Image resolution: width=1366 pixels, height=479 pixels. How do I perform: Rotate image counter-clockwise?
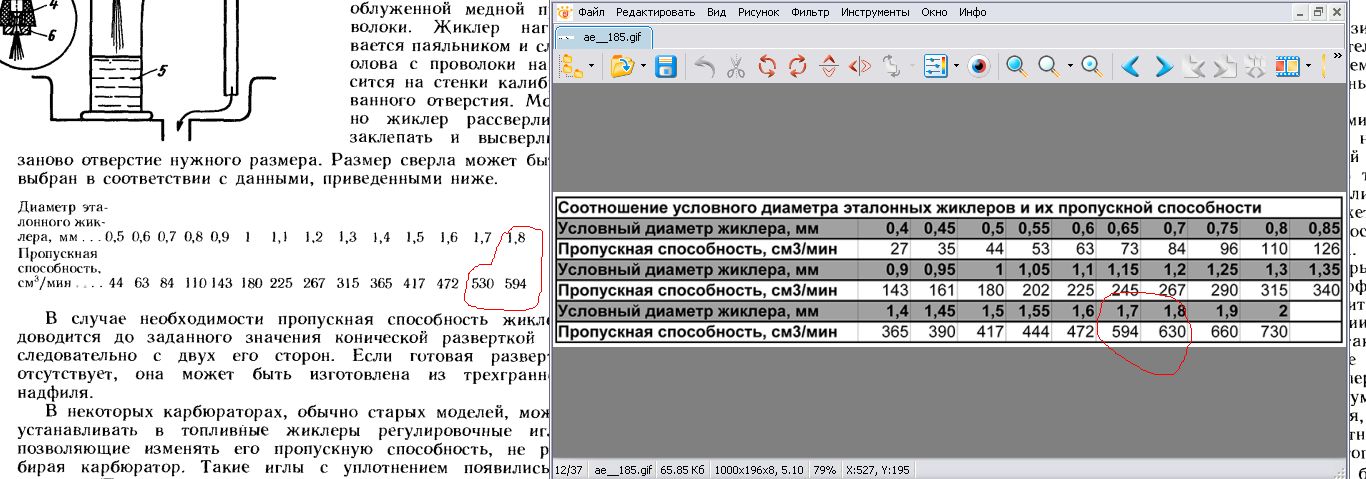pos(767,67)
